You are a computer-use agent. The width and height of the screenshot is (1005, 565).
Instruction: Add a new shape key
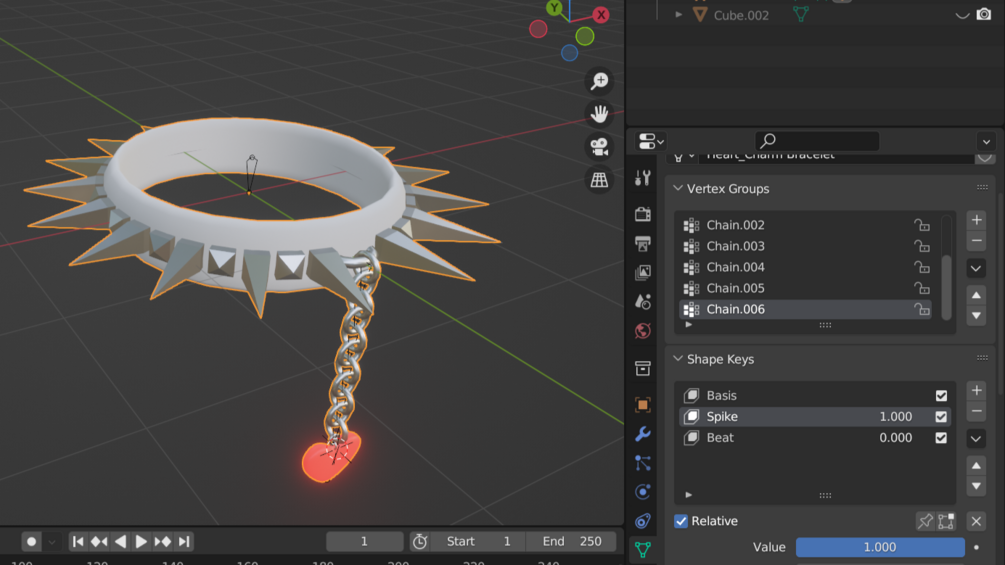click(x=976, y=390)
